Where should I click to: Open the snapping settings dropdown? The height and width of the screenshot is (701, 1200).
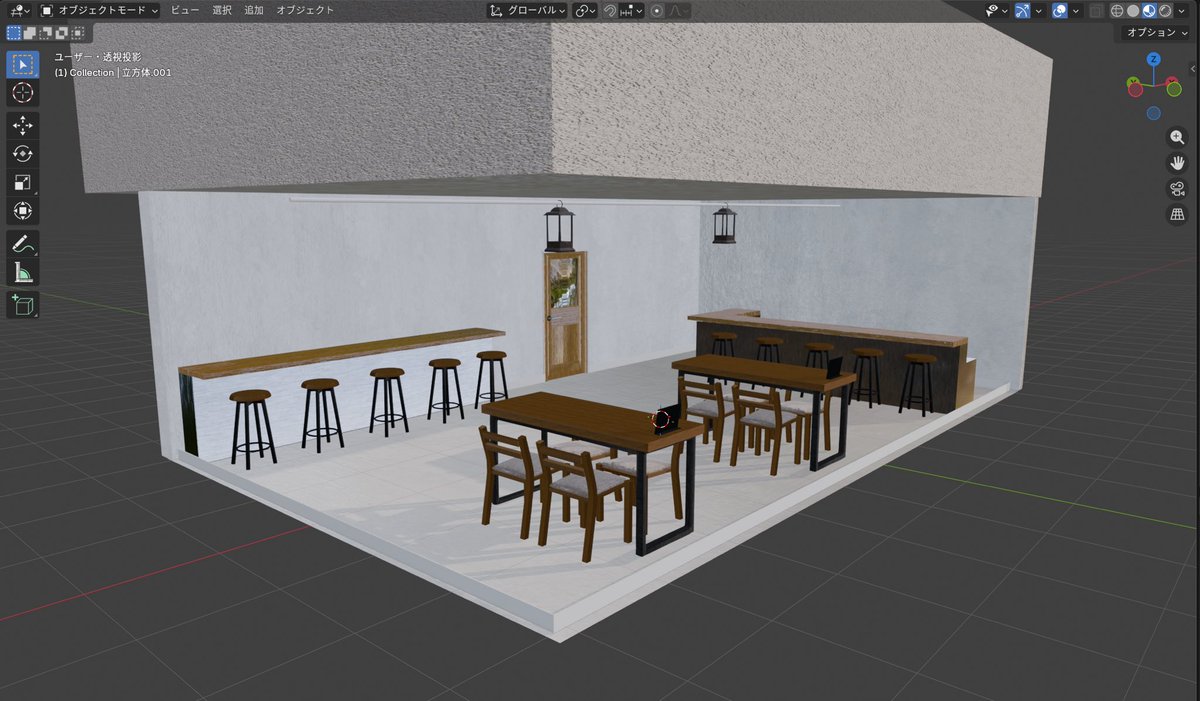(631, 10)
